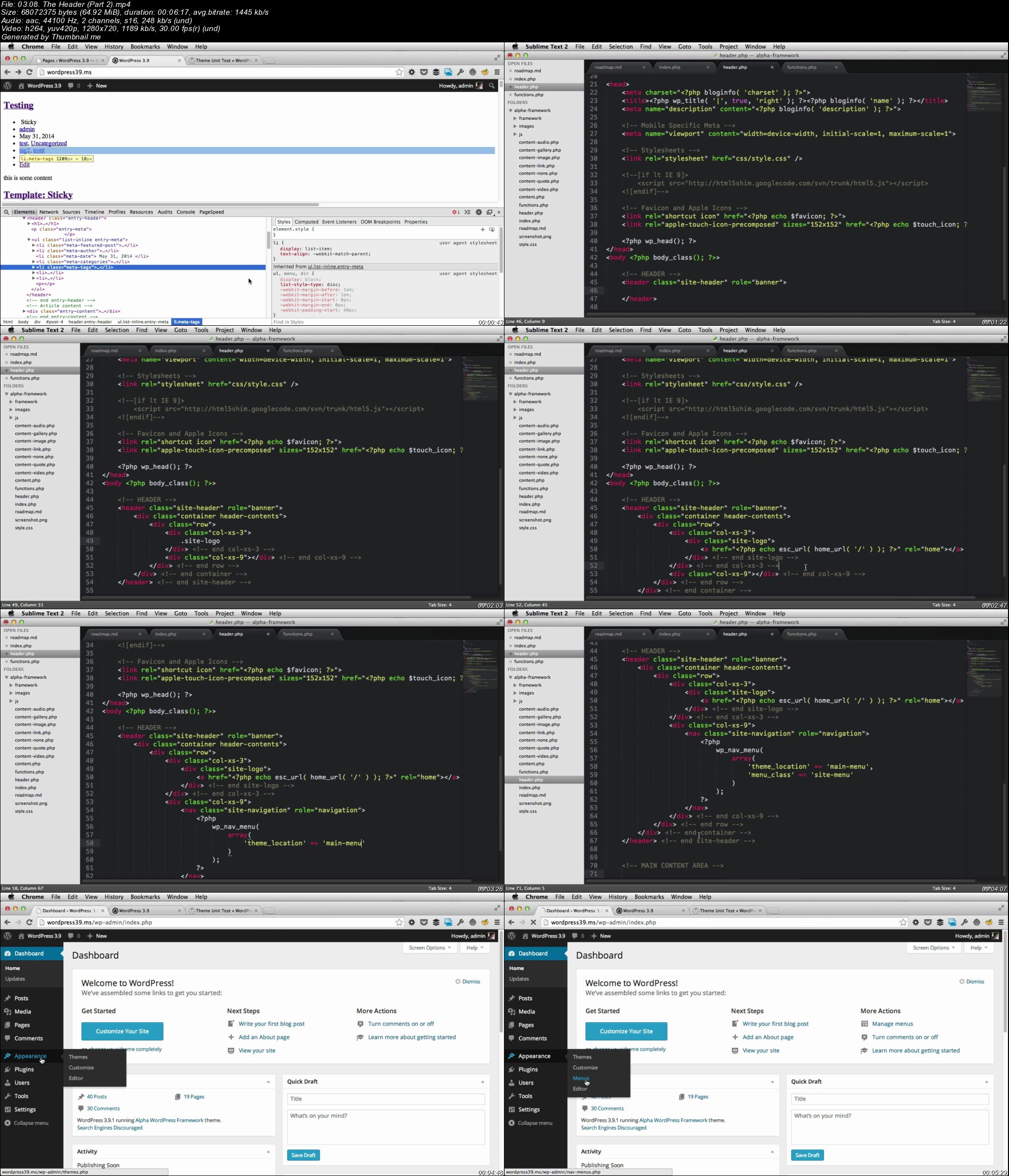Click the li.meta-tags breadcrumb in the DevTools footer
Screen dimensions: 1009x1176
pos(187,322)
